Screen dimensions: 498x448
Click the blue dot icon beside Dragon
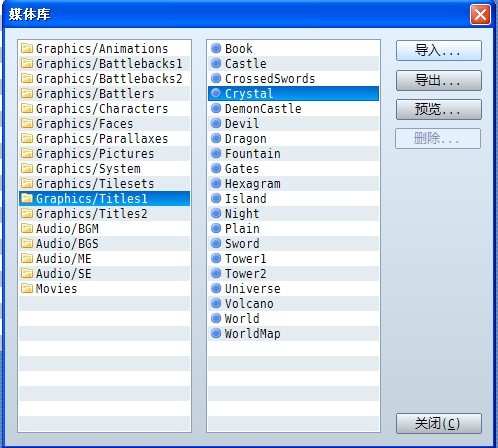pyautogui.click(x=216, y=138)
